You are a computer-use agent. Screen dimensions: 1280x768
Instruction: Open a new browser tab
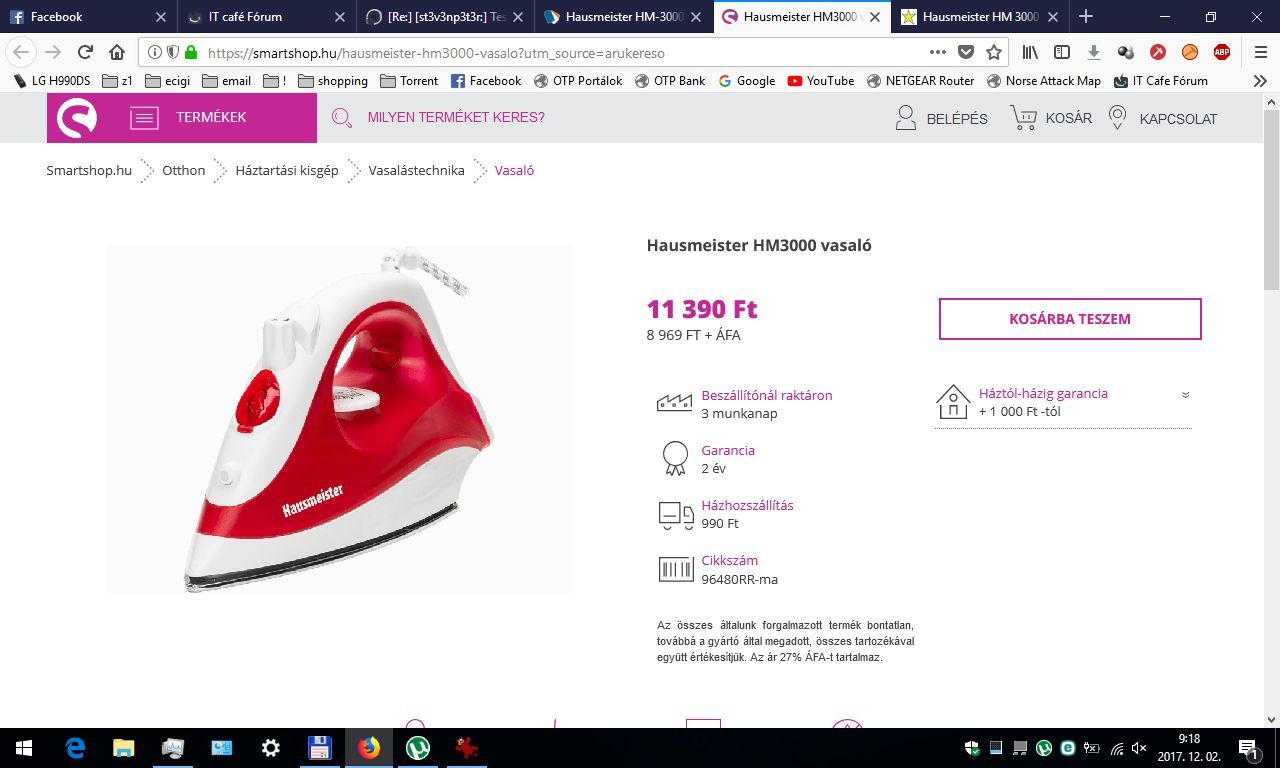click(1086, 16)
